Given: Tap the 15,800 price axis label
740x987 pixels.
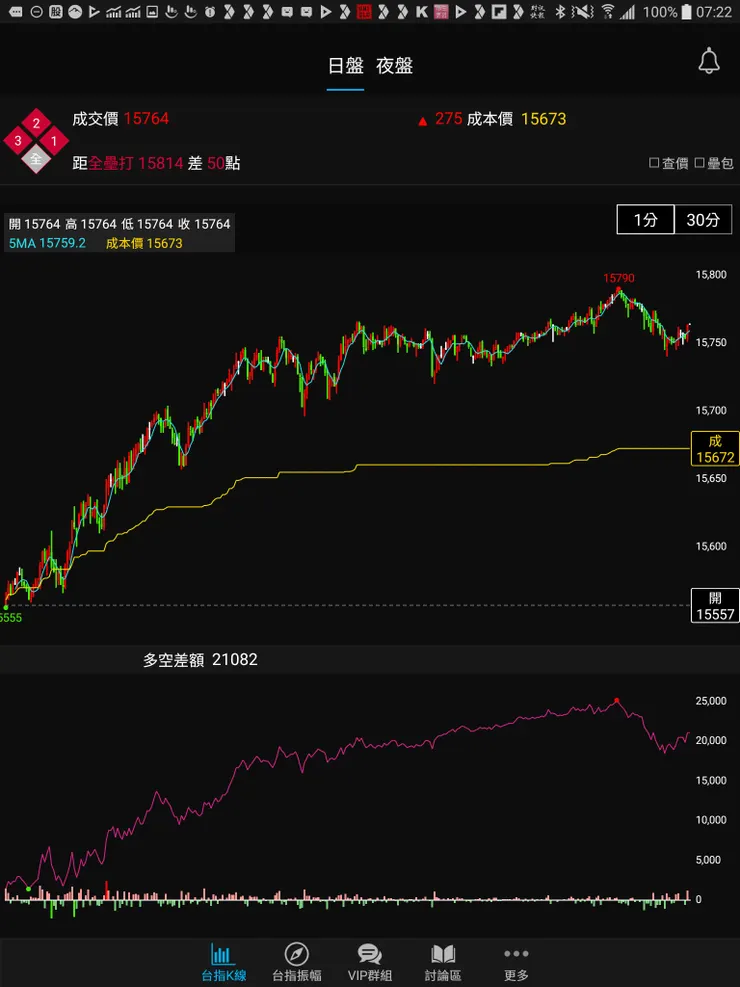Looking at the screenshot, I should 711,274.
